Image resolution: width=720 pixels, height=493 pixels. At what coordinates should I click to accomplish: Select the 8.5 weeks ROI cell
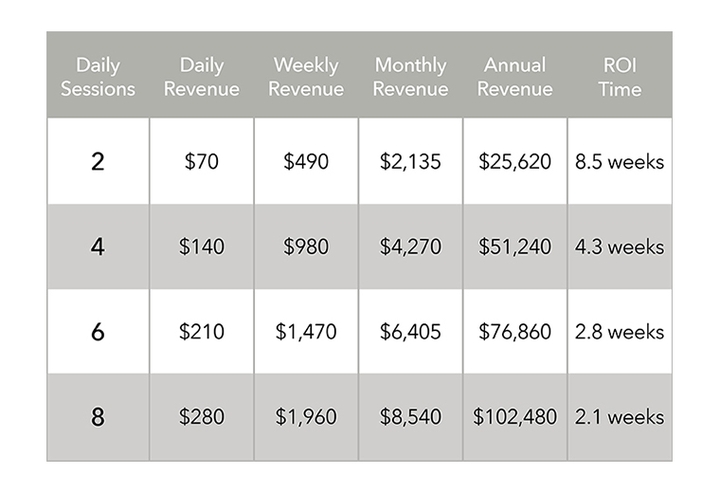tap(620, 161)
